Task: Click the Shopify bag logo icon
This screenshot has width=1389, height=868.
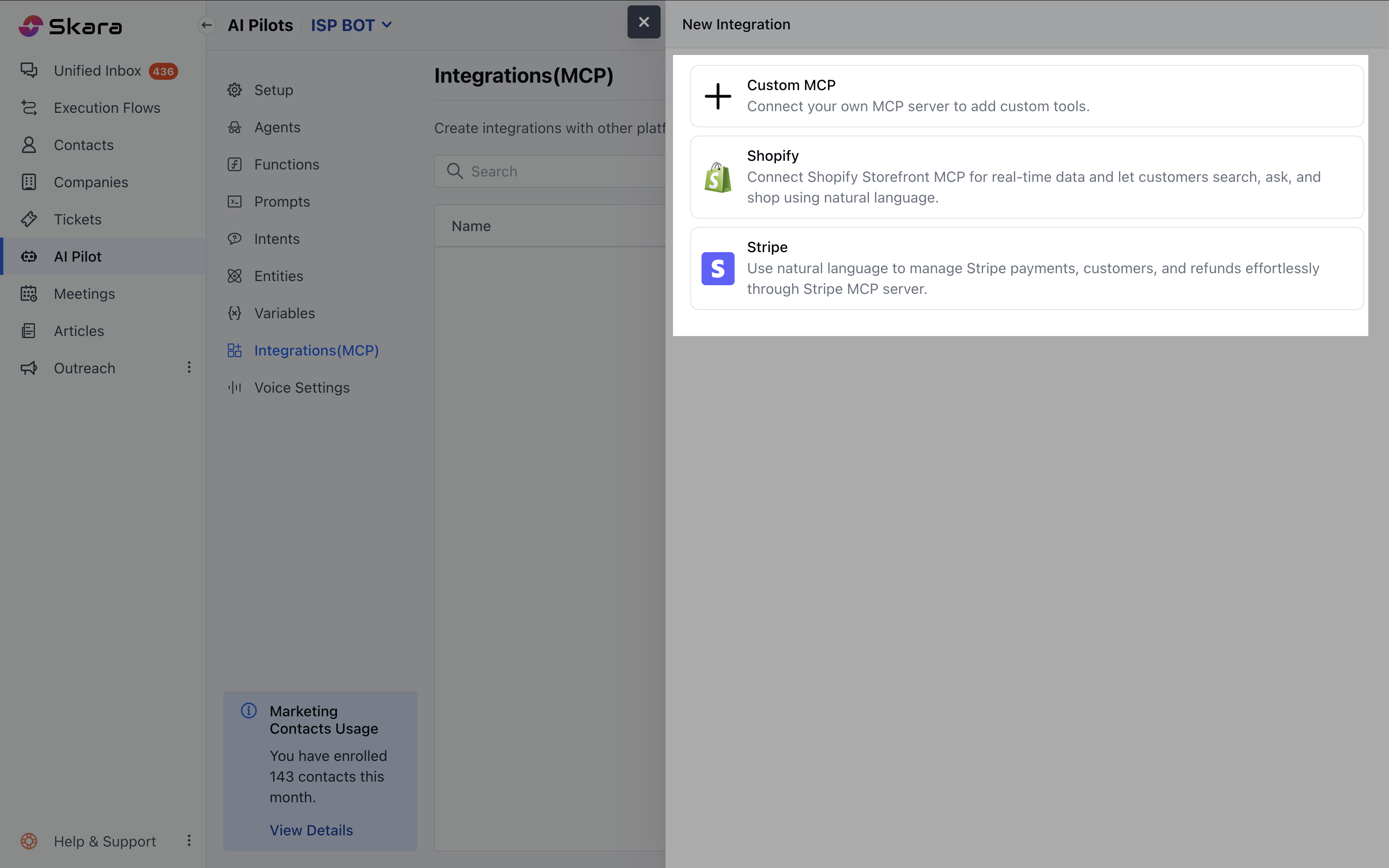Action: coord(718,177)
